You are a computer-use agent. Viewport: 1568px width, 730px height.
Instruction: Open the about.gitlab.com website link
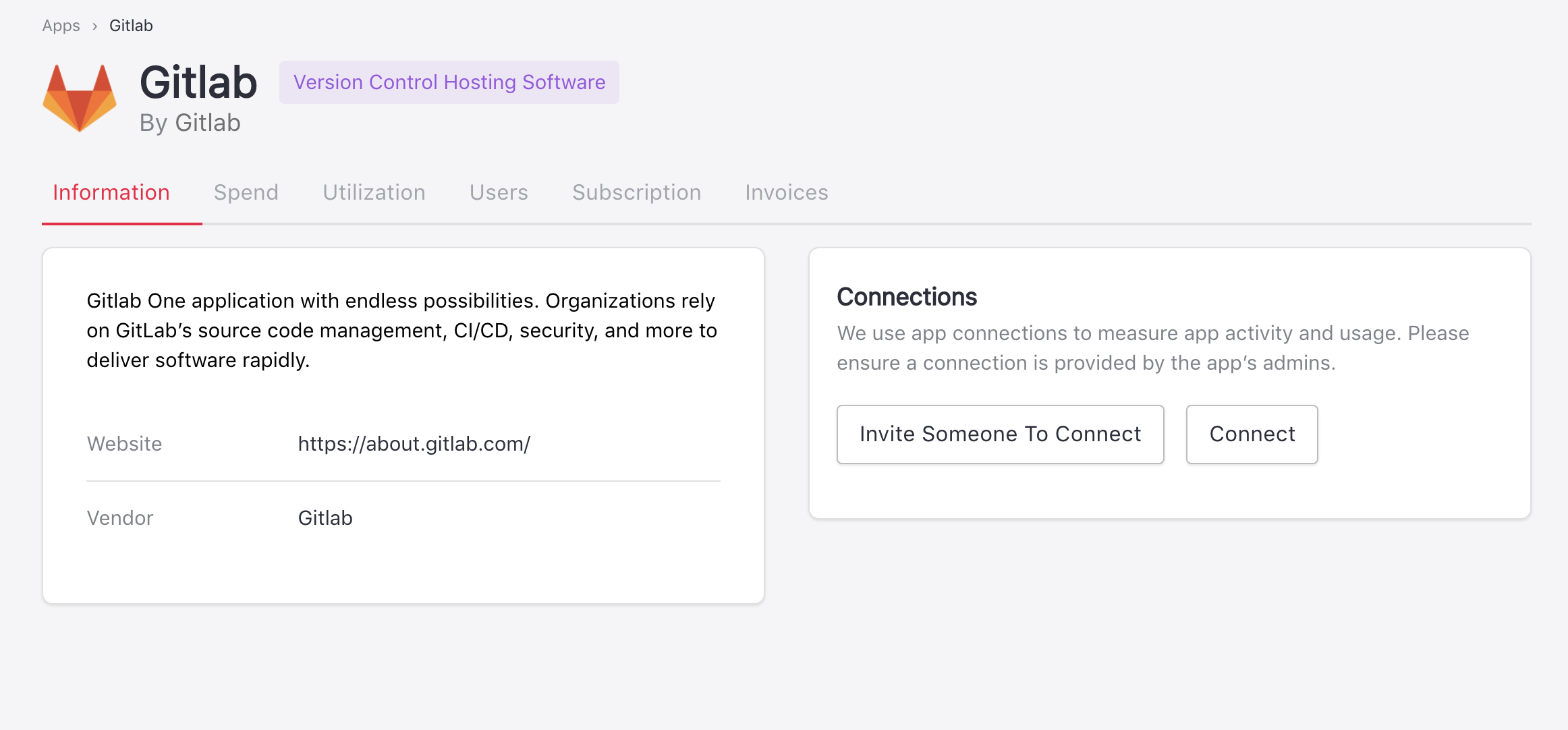[x=414, y=444]
